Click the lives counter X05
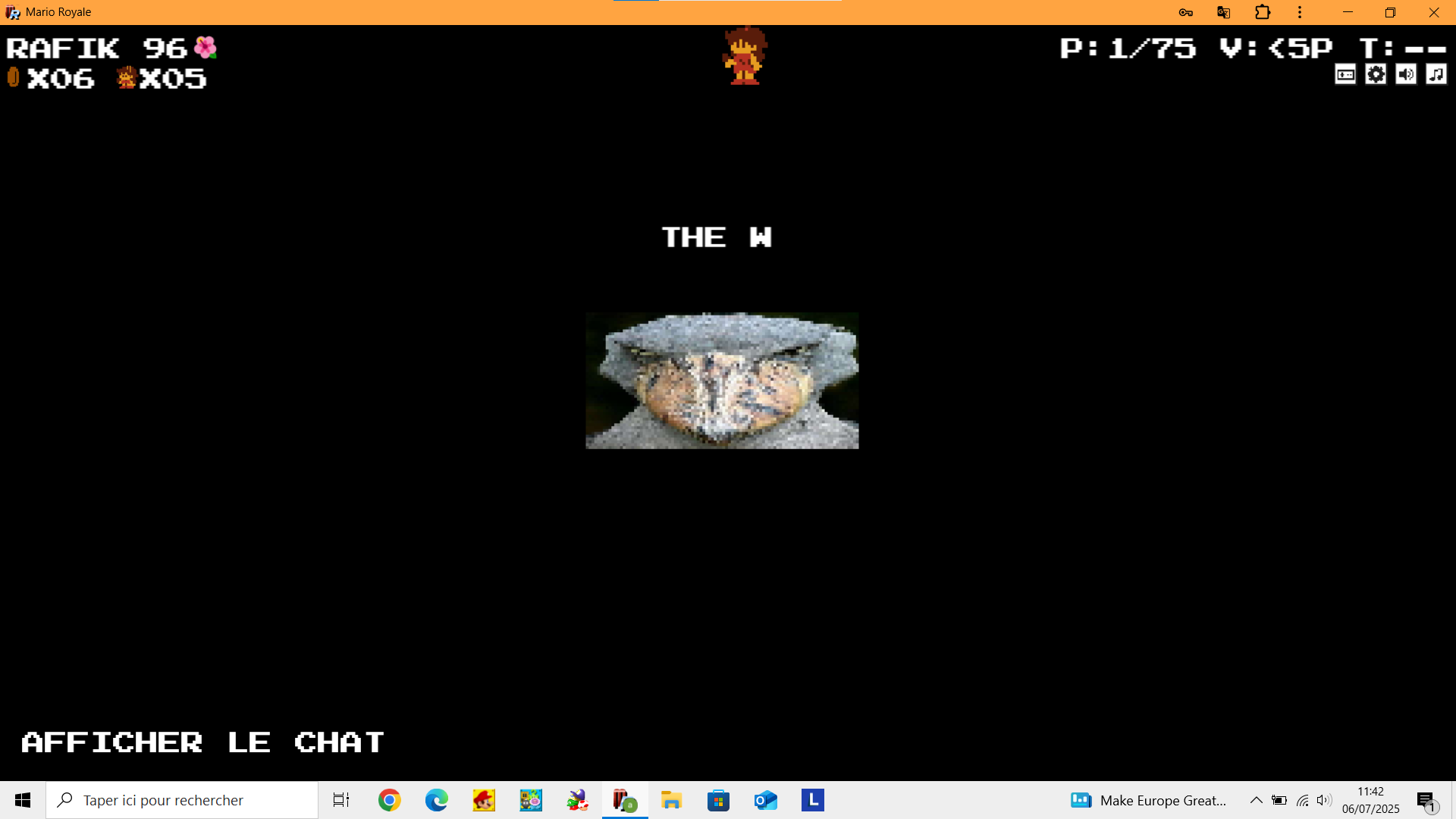The width and height of the screenshot is (1456, 819). point(173,78)
